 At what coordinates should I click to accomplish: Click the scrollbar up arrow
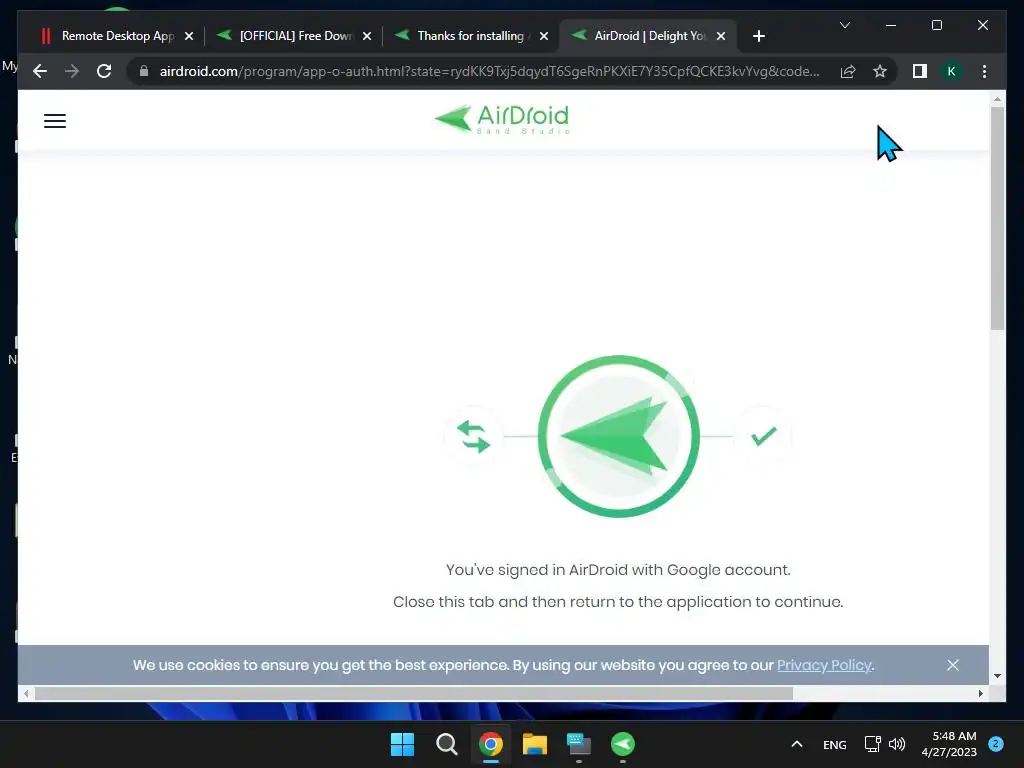point(997,99)
